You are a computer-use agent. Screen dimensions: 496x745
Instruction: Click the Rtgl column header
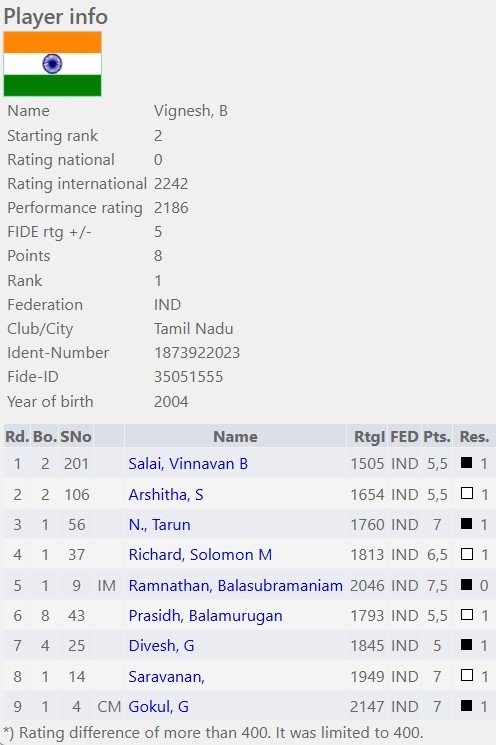[x=369, y=436]
